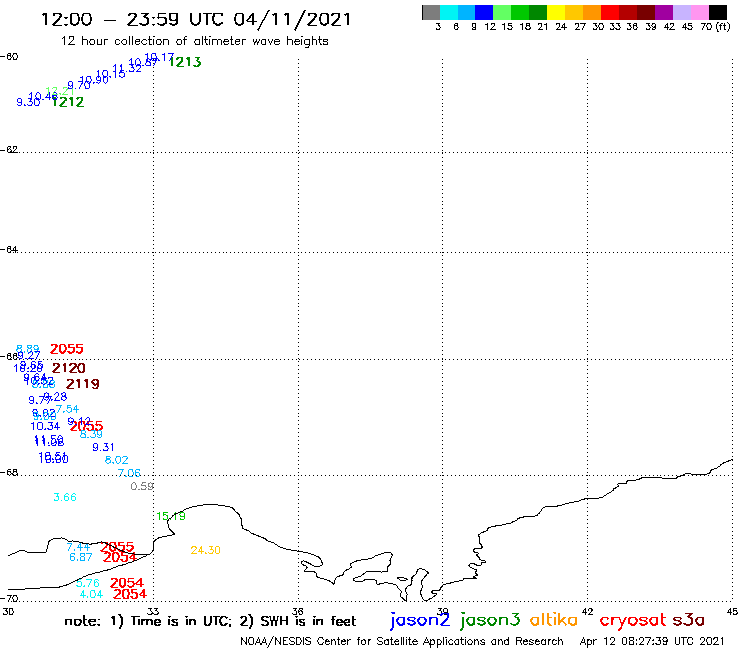Image resolution: width=740 pixels, height=650 pixels.
Task: Click the pink swatch in the legend
Action: click(x=700, y=13)
